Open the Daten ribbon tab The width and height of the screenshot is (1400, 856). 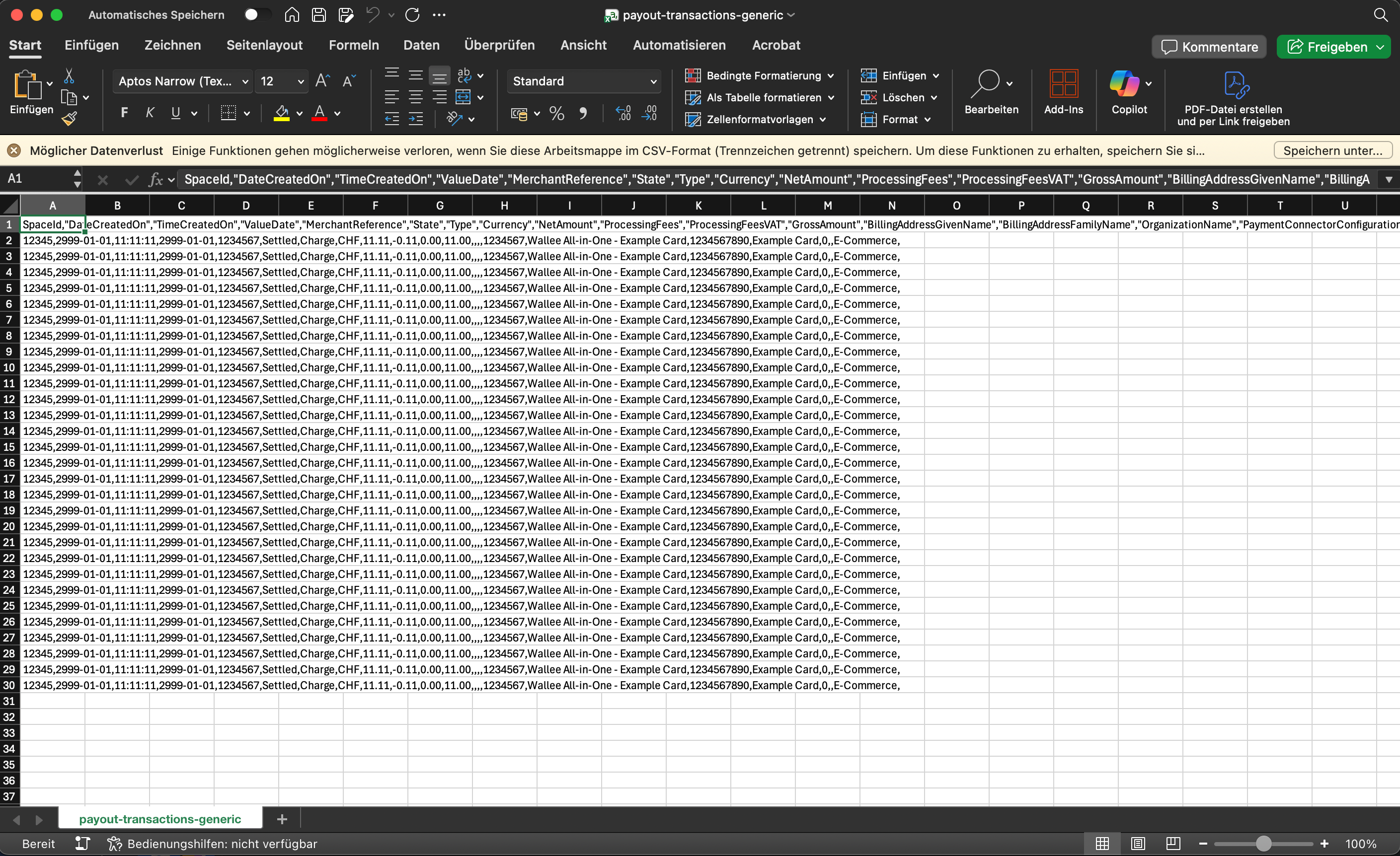pyautogui.click(x=421, y=45)
